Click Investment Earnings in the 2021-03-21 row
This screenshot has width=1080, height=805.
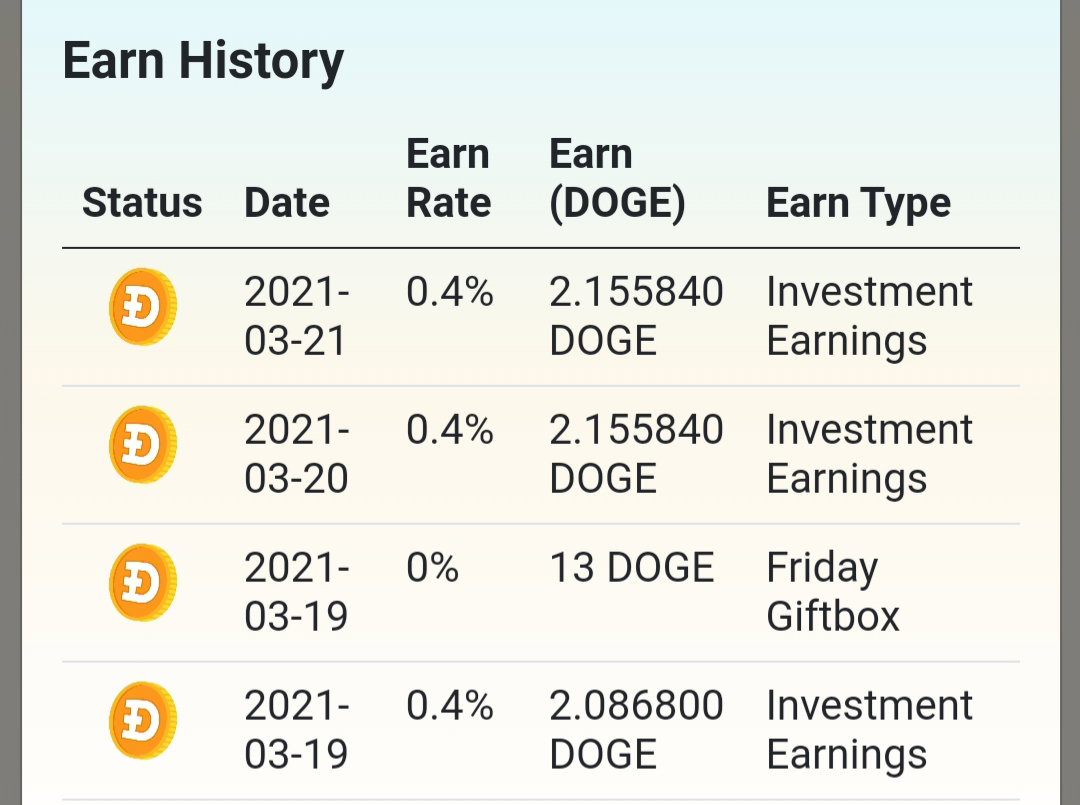pyautogui.click(x=869, y=317)
